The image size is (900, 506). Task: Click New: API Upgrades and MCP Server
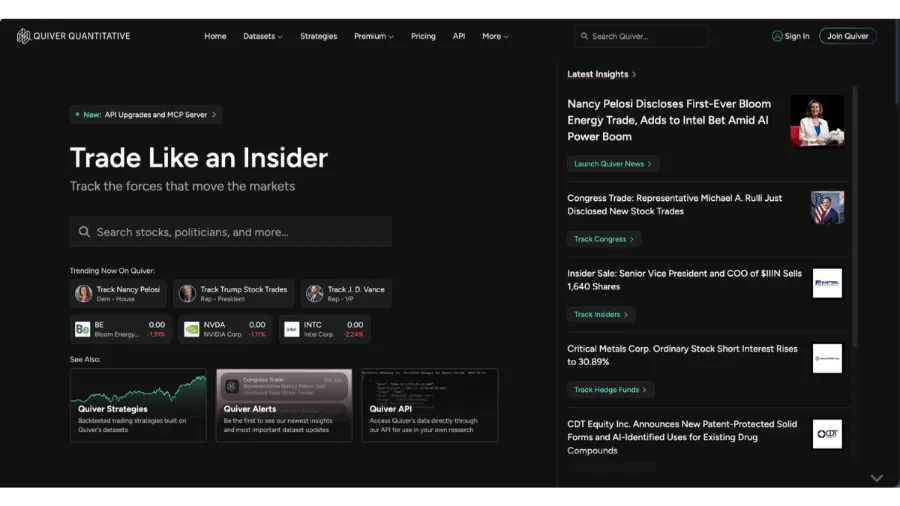click(146, 115)
